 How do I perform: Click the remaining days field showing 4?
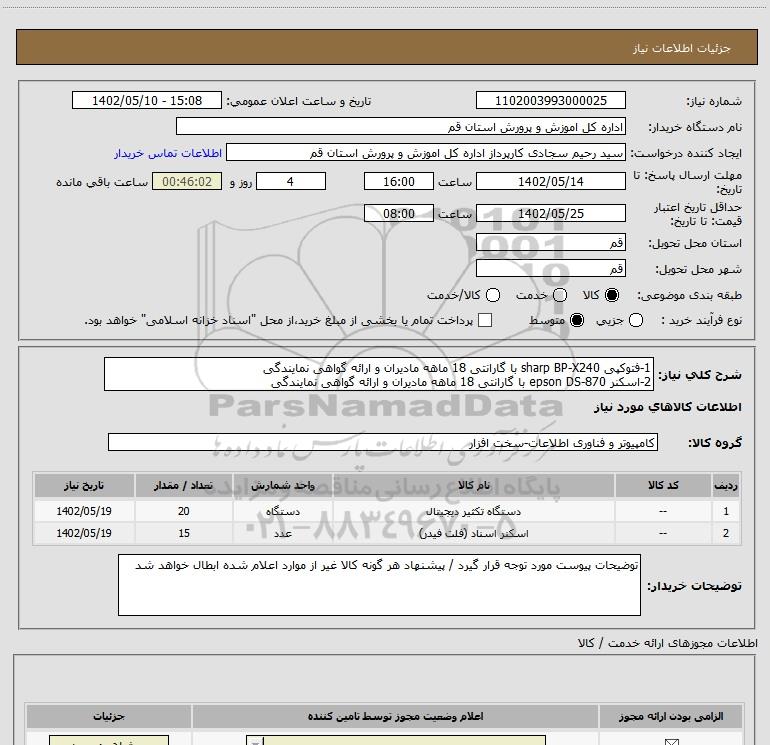291,182
